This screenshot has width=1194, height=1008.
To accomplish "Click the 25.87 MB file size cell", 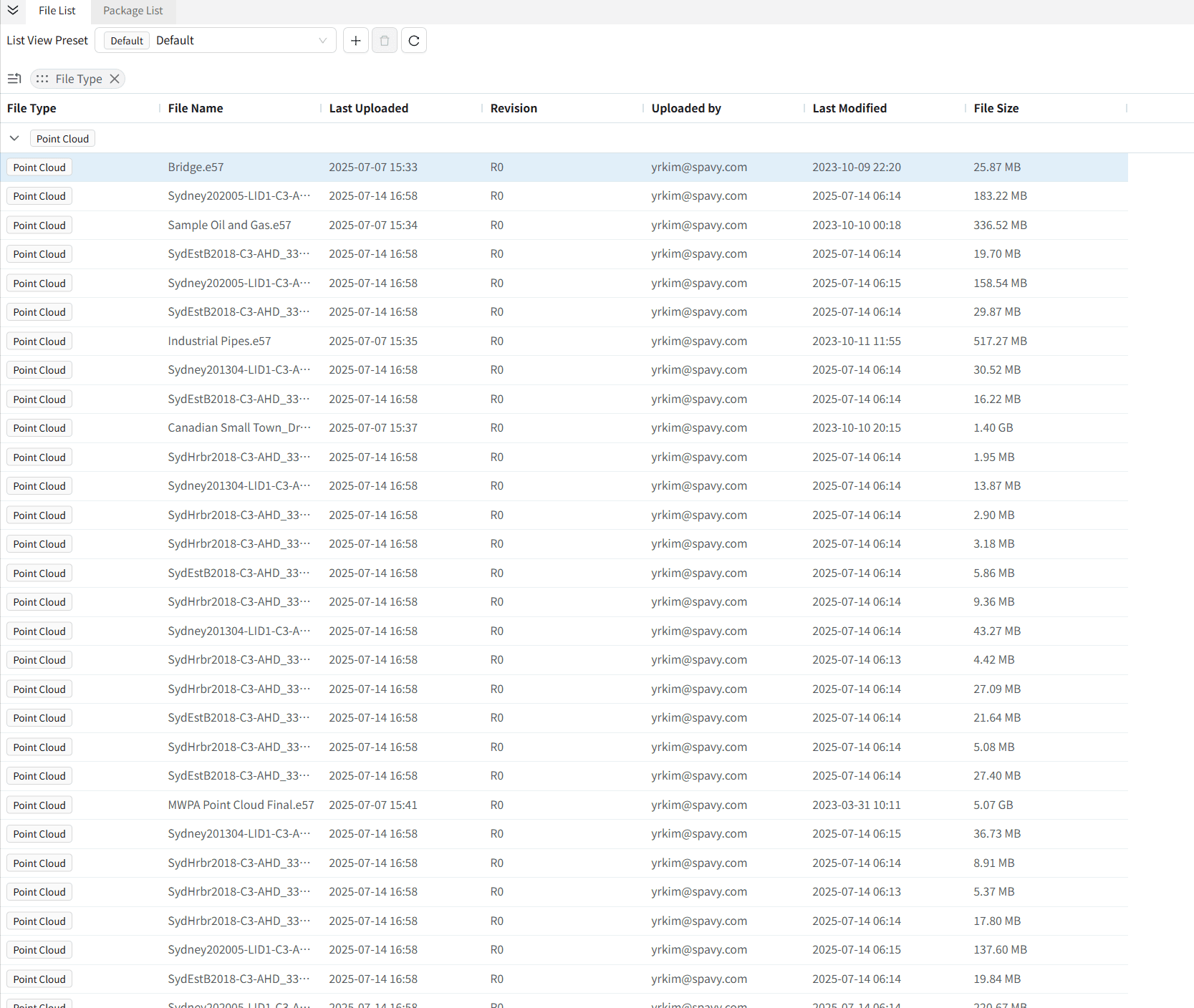I will click(997, 167).
